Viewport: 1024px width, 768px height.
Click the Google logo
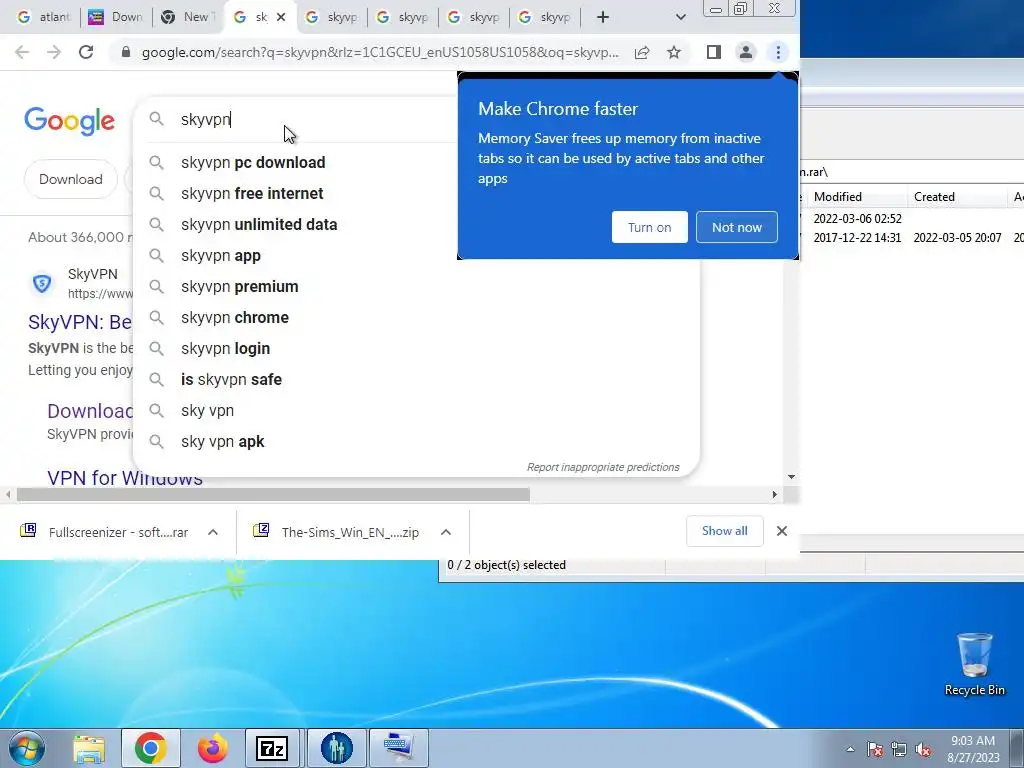(70, 121)
